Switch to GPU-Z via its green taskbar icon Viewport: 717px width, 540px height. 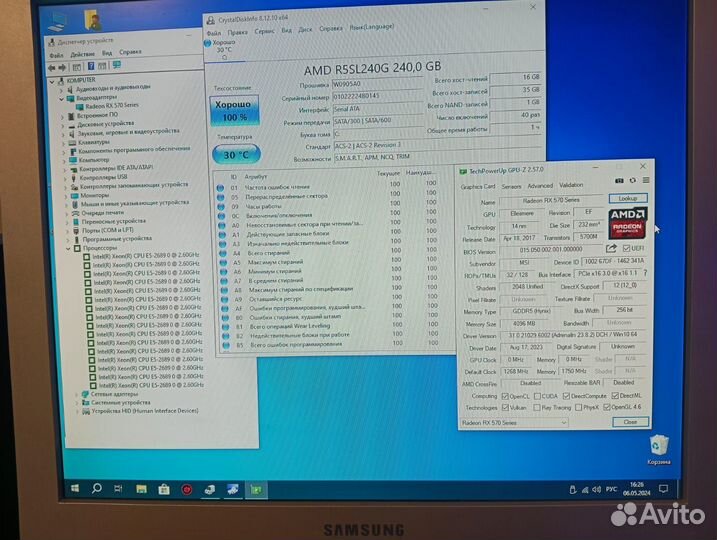[256, 490]
